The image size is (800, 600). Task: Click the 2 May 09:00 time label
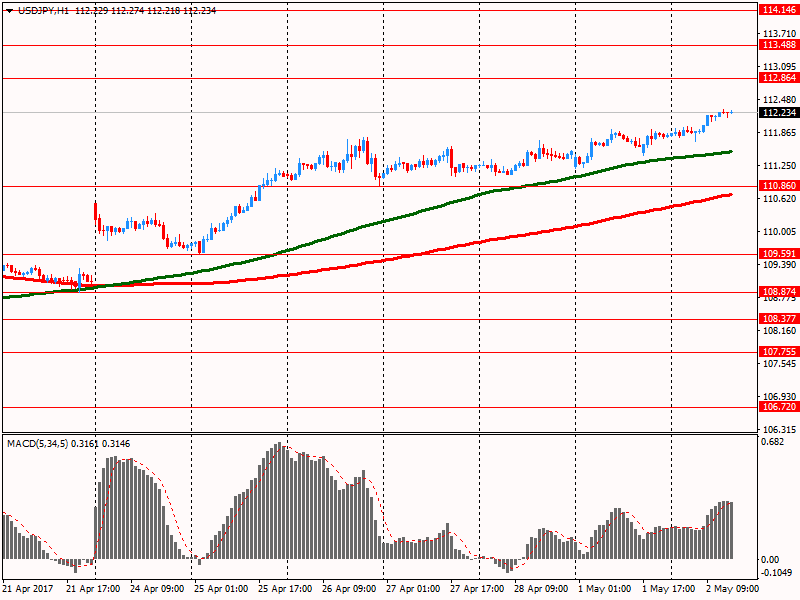(733, 589)
